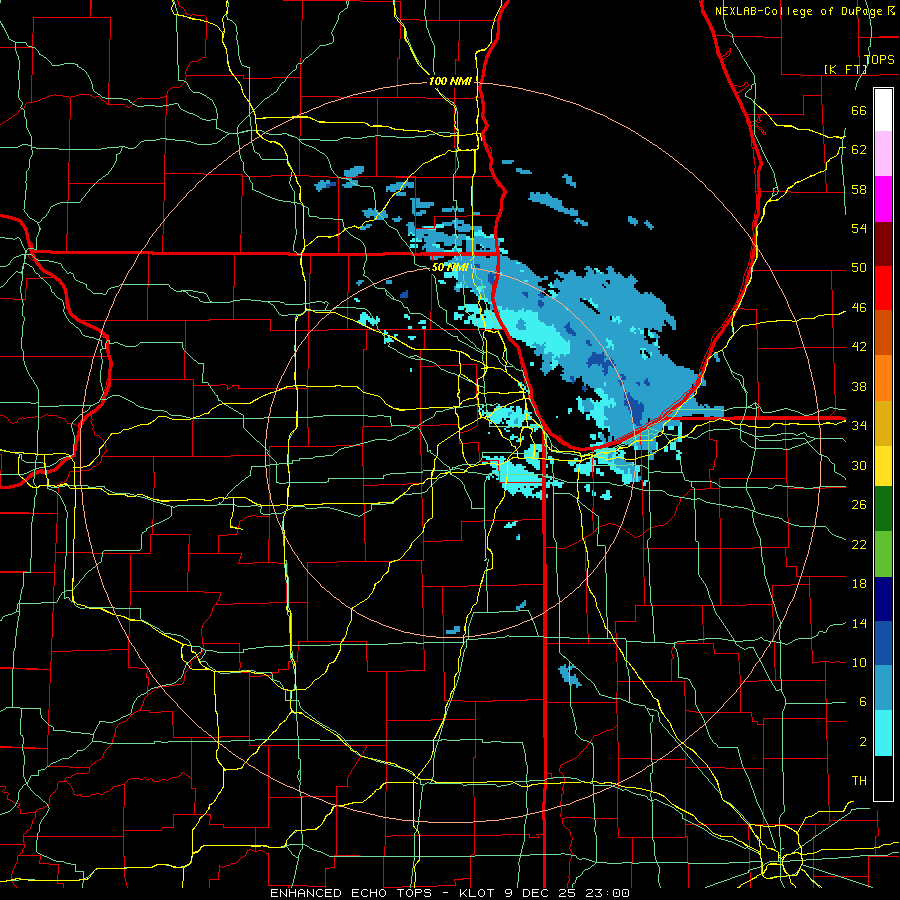
Task: Click the cyan legend swatch
Action: 883,733
